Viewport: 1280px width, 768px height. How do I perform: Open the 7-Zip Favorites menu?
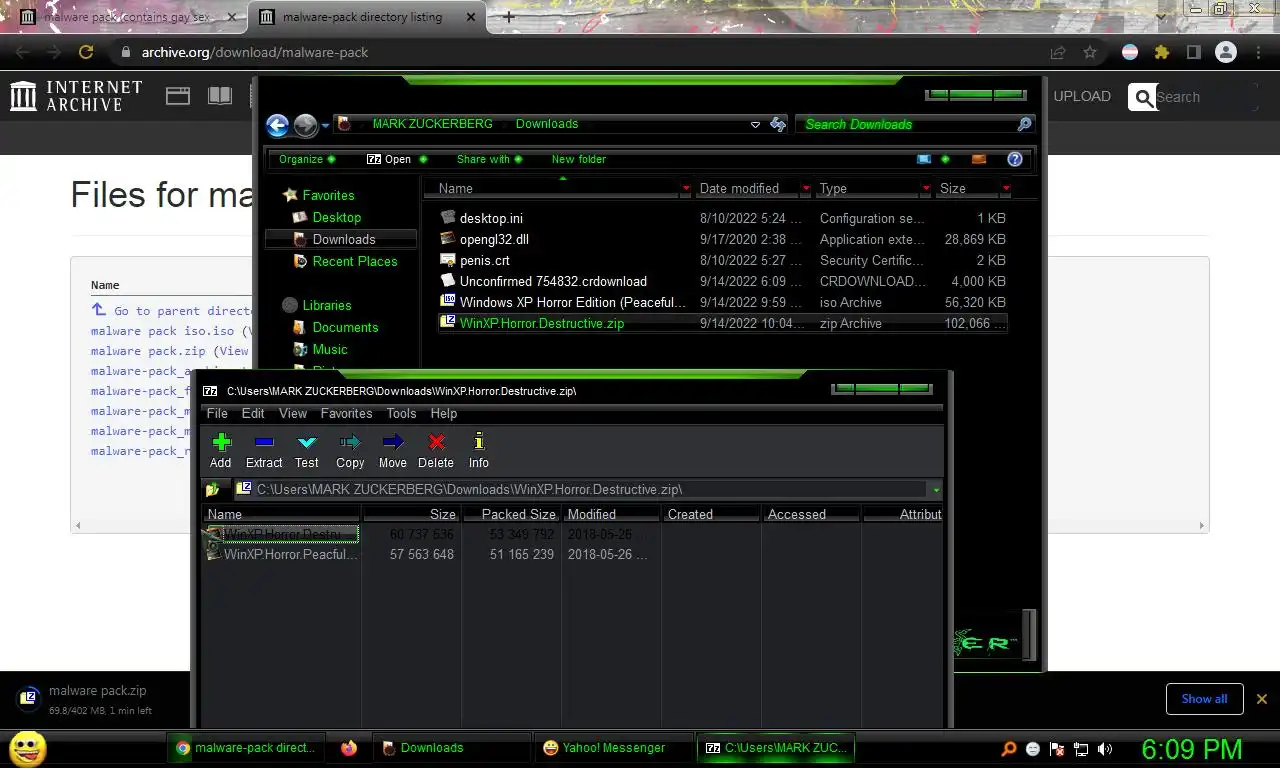[x=346, y=413]
